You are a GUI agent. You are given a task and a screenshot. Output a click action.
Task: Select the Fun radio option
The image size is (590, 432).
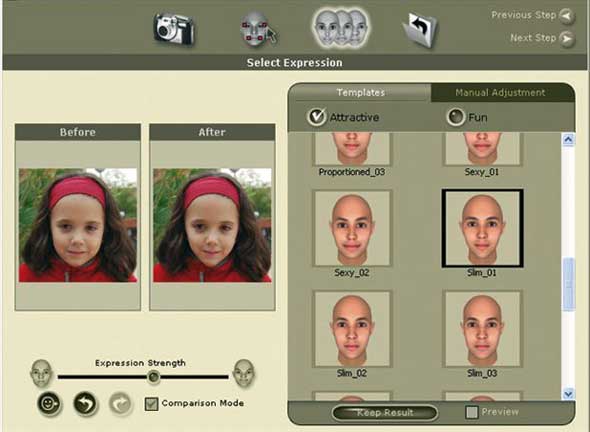coord(456,117)
